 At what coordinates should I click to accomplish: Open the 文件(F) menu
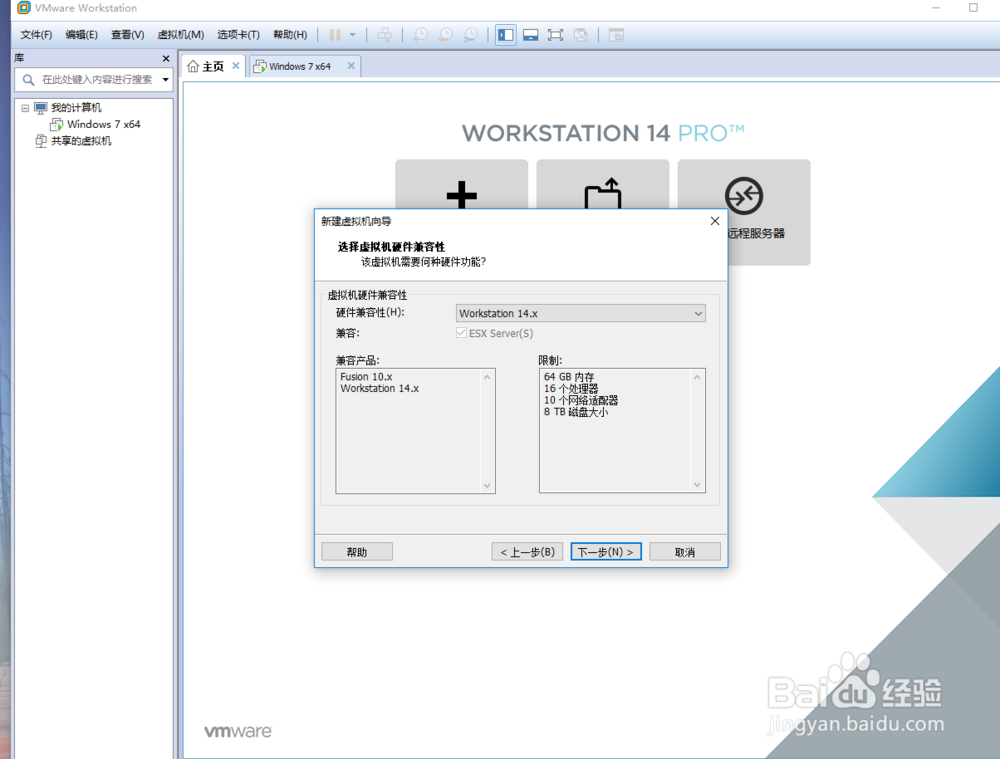(x=36, y=34)
